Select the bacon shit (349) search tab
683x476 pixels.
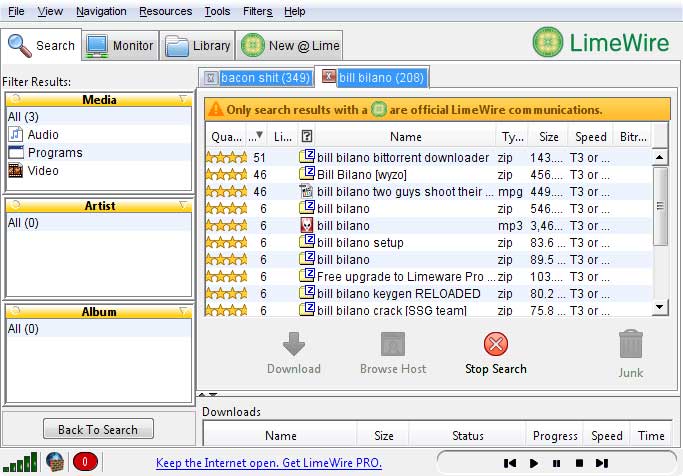265,78
